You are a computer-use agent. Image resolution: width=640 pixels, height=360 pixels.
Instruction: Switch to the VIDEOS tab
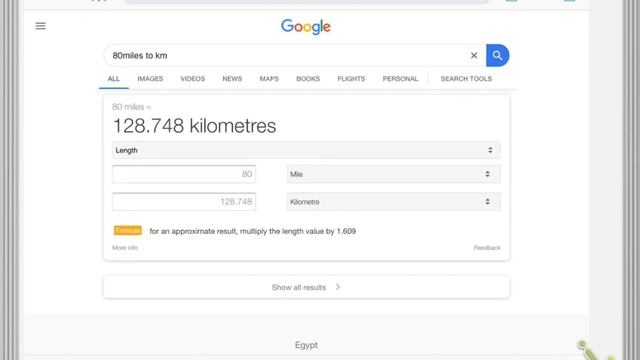193,79
